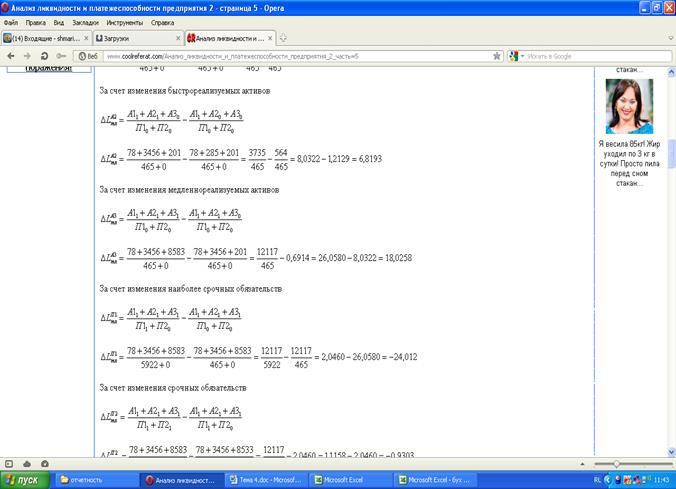Close the Анализ ликвидности tab
This screenshot has width=676, height=489.
270,38
